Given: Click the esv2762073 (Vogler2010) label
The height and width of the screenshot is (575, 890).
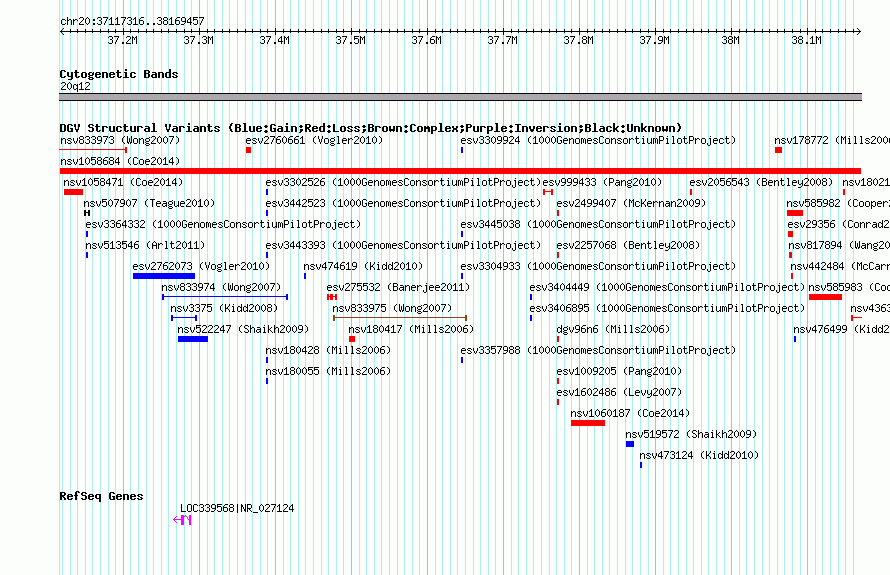Looking at the screenshot, I should [x=201, y=266].
